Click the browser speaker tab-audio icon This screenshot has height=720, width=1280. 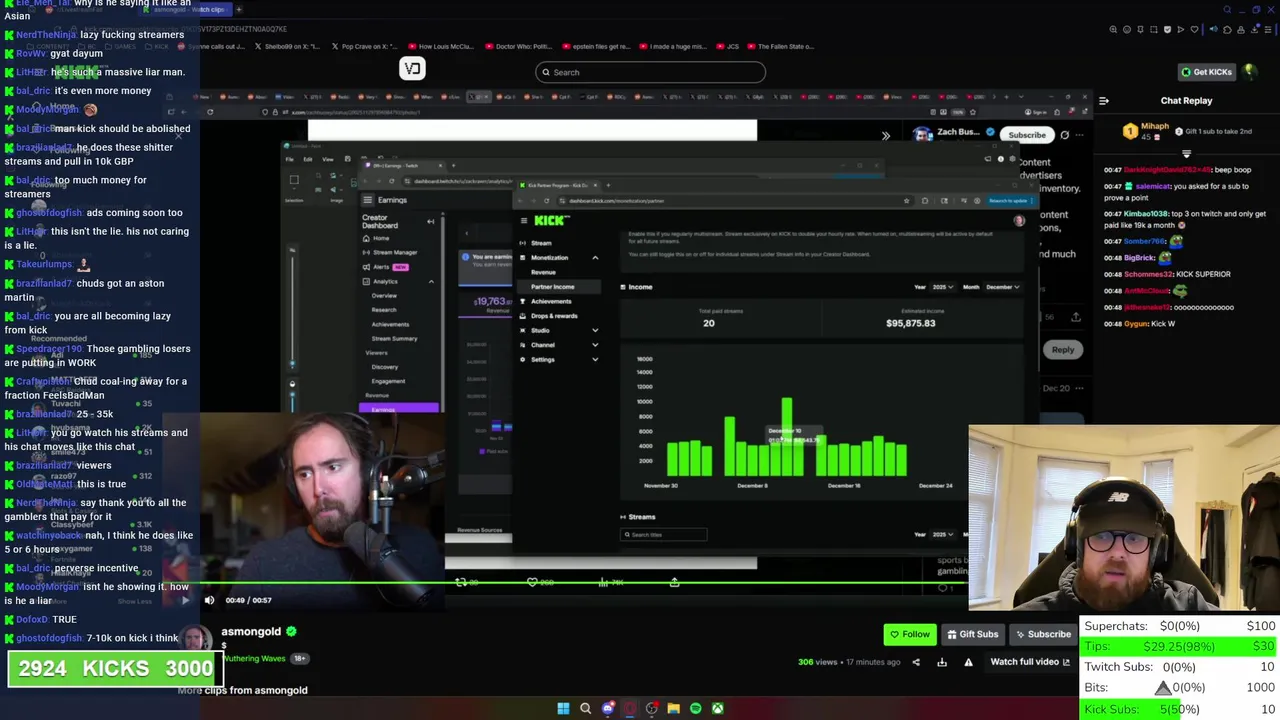coord(1213,29)
